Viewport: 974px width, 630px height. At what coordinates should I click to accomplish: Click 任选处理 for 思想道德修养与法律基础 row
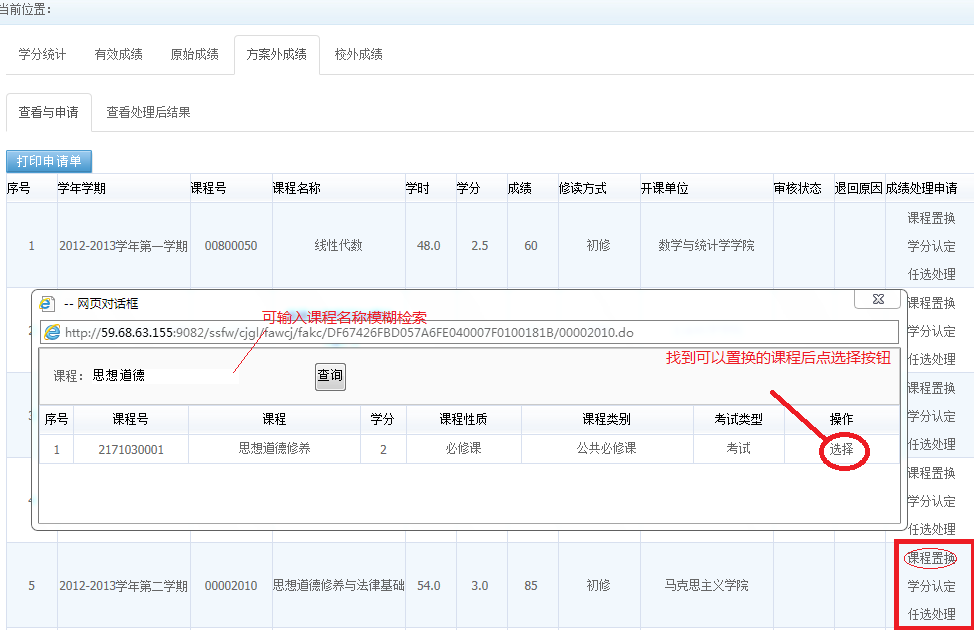click(931, 614)
